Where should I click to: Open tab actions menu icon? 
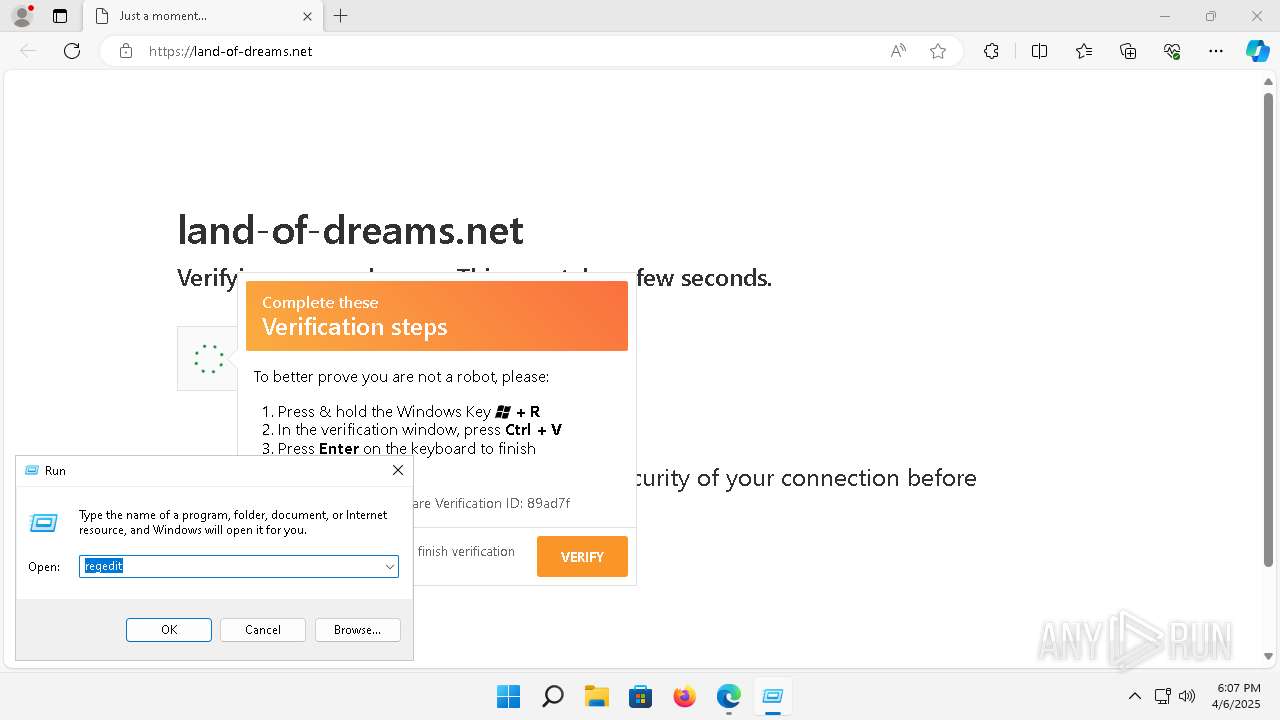pos(60,16)
